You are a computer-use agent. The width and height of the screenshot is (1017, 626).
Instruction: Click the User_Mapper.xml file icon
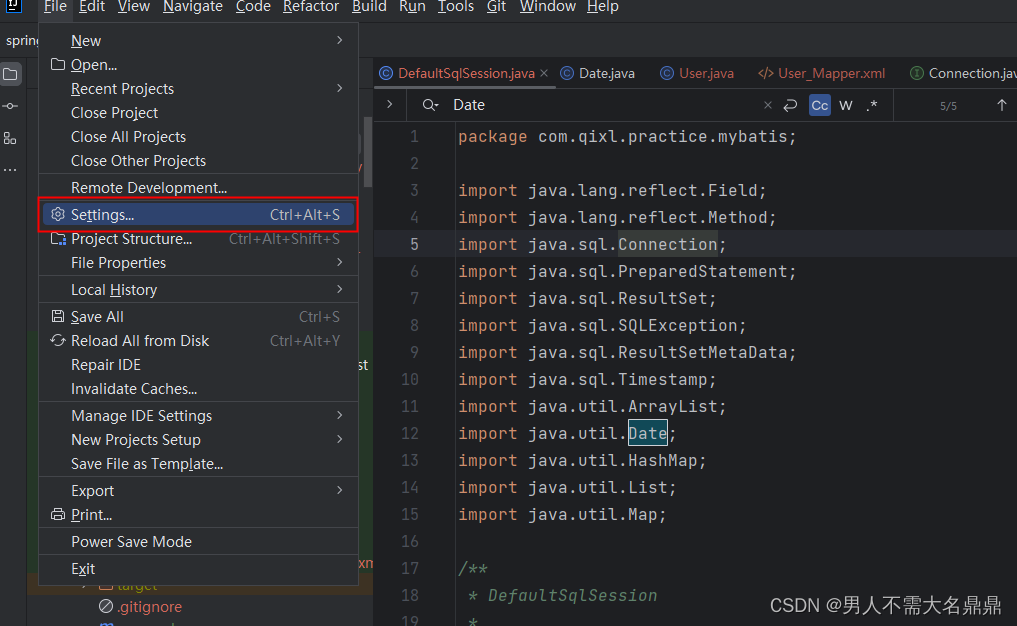[x=766, y=73]
